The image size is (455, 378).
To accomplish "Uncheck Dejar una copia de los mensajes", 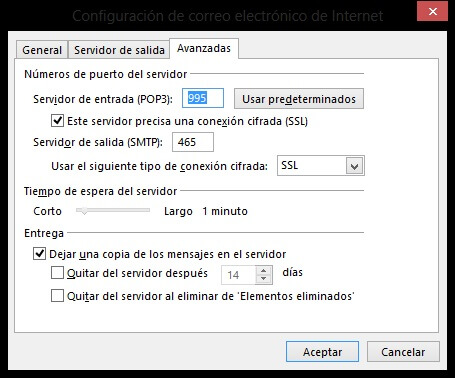I will click(39, 254).
